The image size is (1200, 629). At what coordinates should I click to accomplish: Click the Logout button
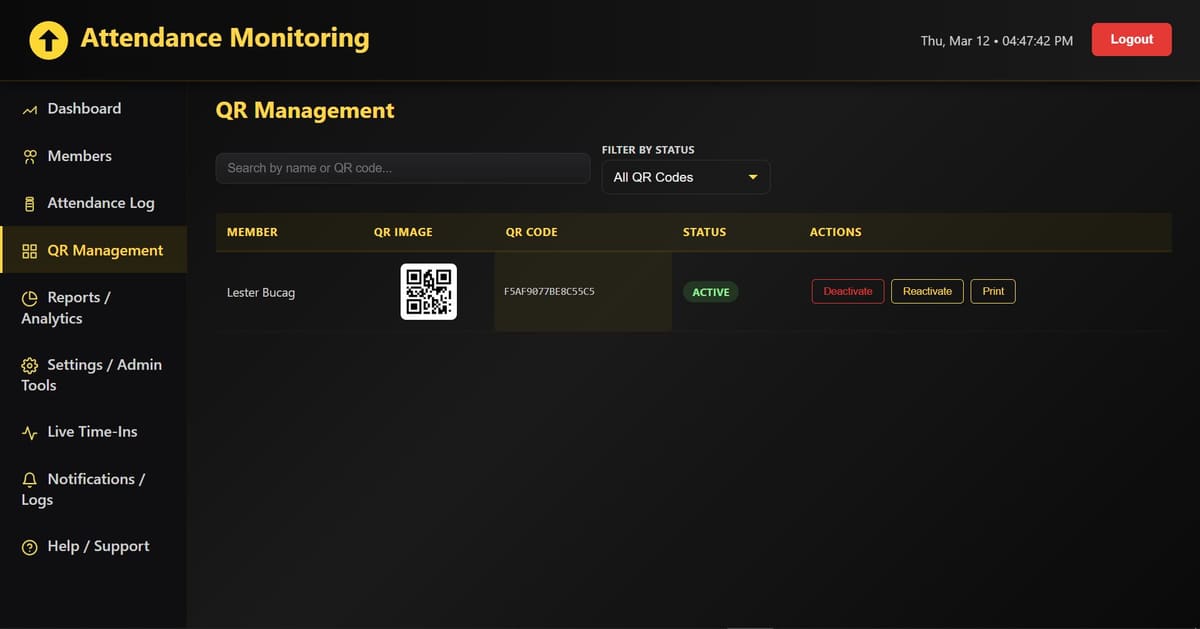point(1131,40)
